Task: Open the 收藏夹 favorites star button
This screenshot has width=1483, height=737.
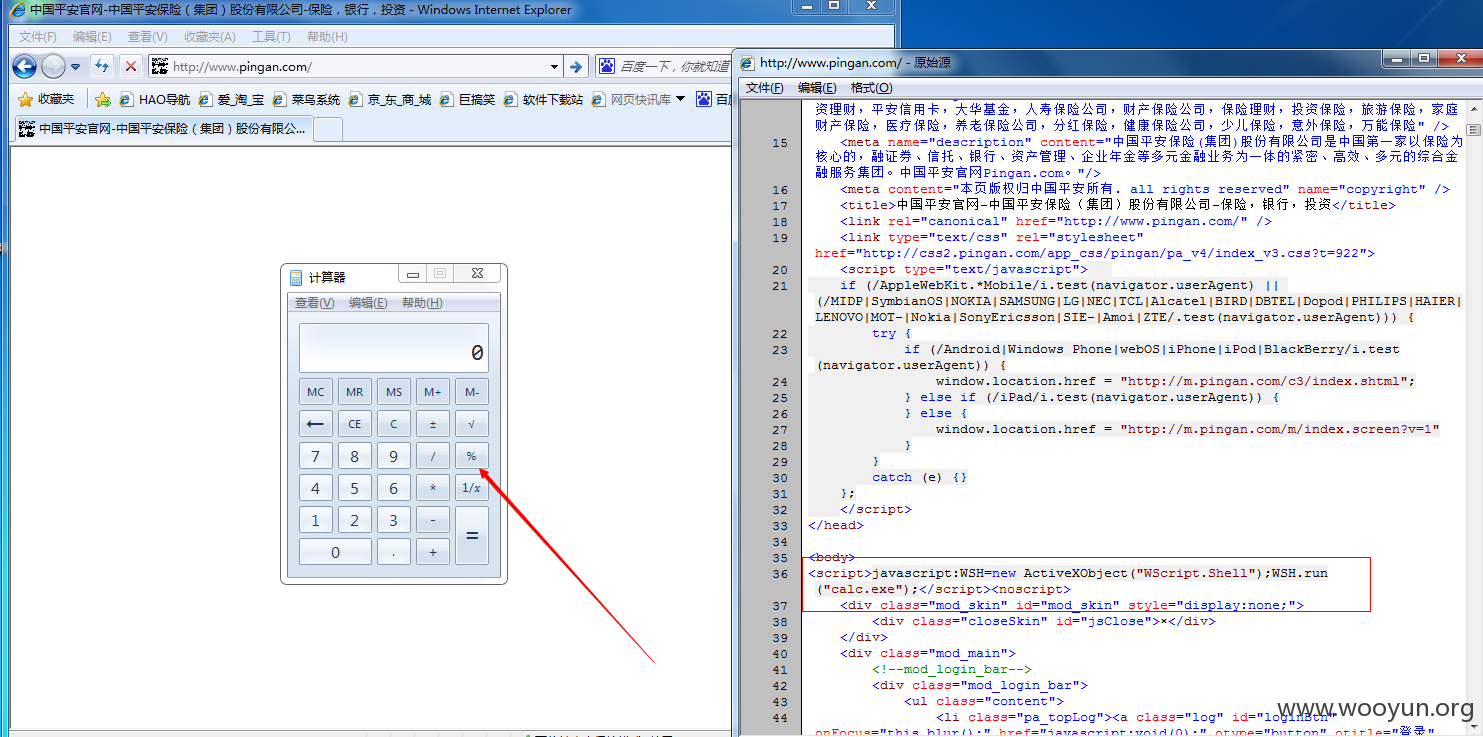Action: click(x=47, y=99)
